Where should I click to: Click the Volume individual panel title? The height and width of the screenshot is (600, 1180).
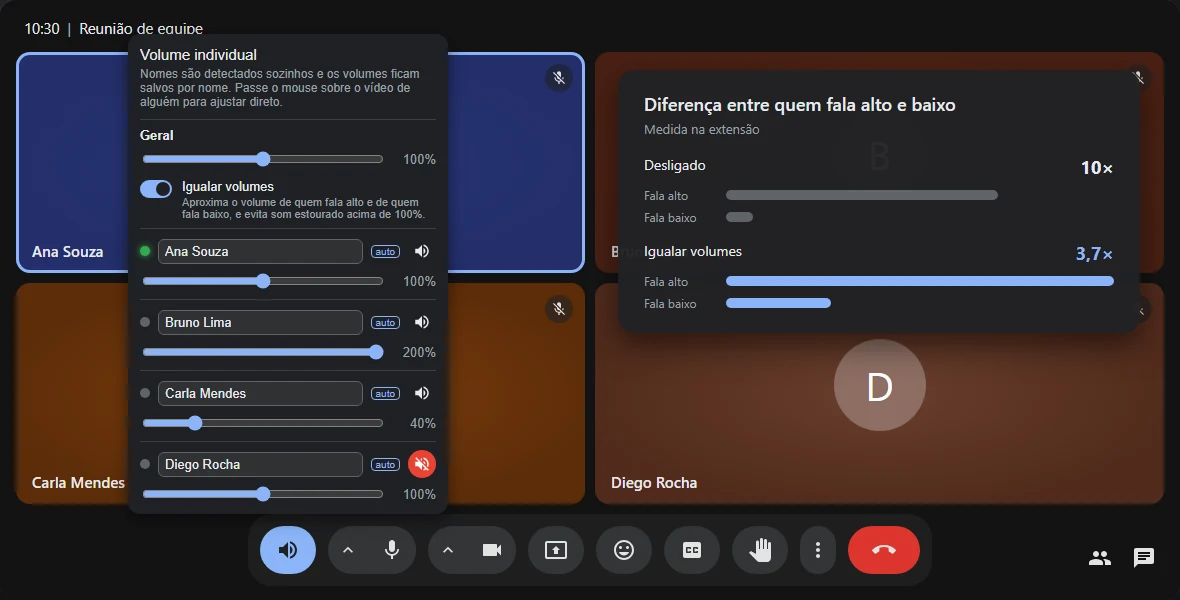(x=199, y=55)
